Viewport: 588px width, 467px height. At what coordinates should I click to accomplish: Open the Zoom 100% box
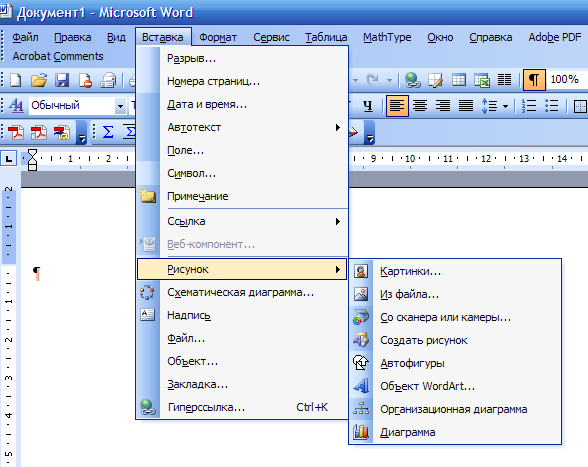pyautogui.click(x=566, y=80)
